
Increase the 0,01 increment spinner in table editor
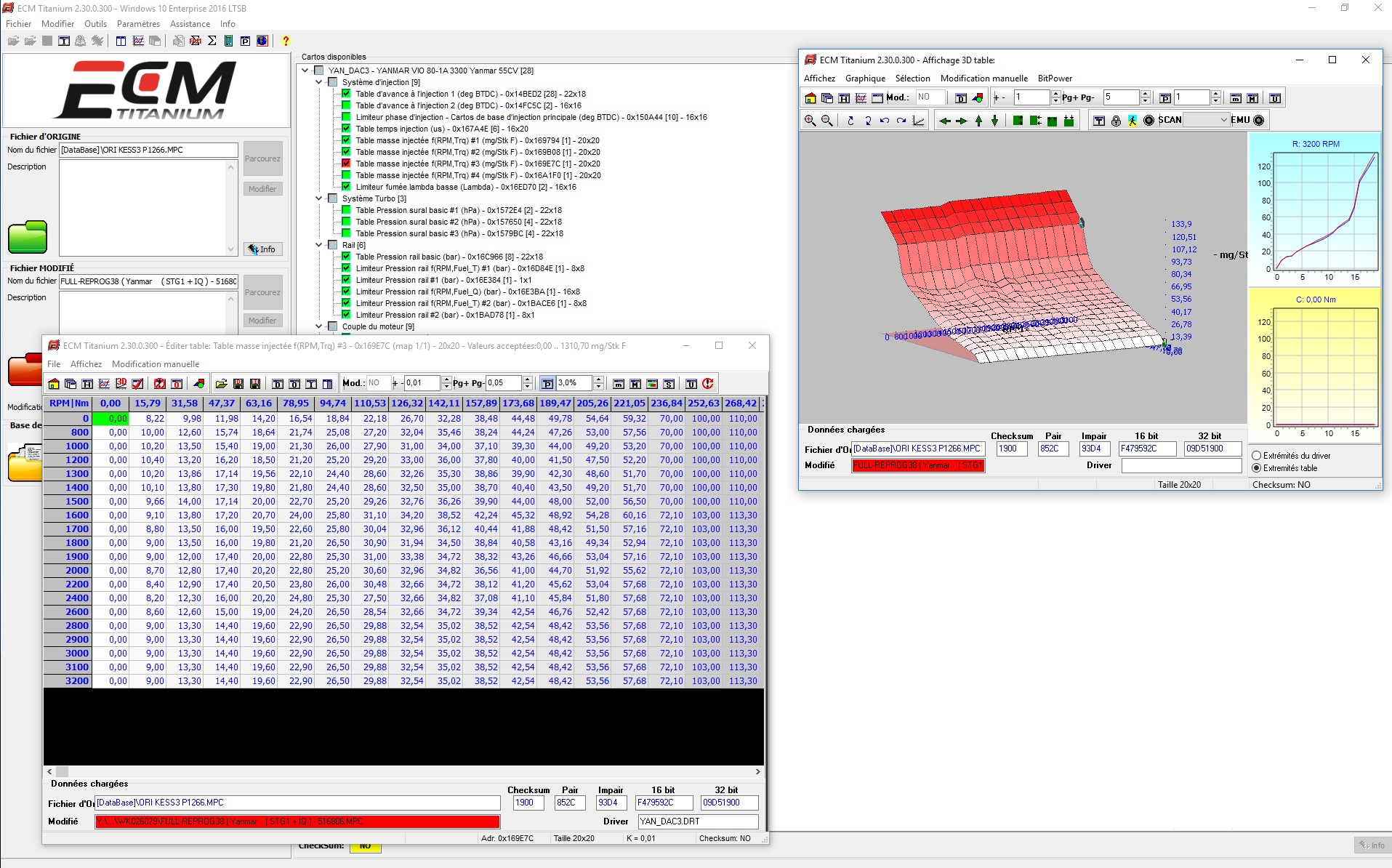click(x=447, y=379)
